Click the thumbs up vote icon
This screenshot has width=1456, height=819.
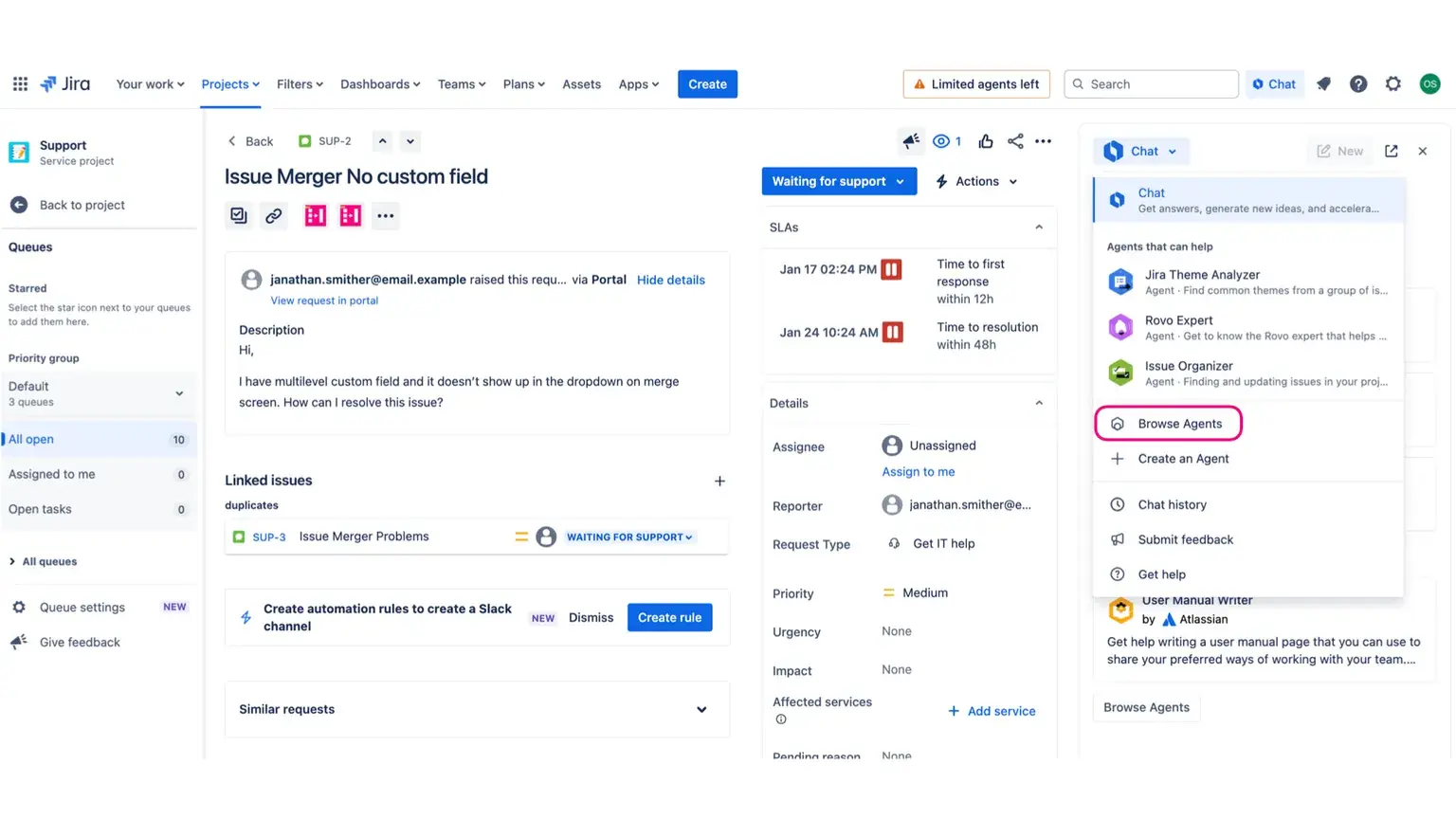click(986, 141)
